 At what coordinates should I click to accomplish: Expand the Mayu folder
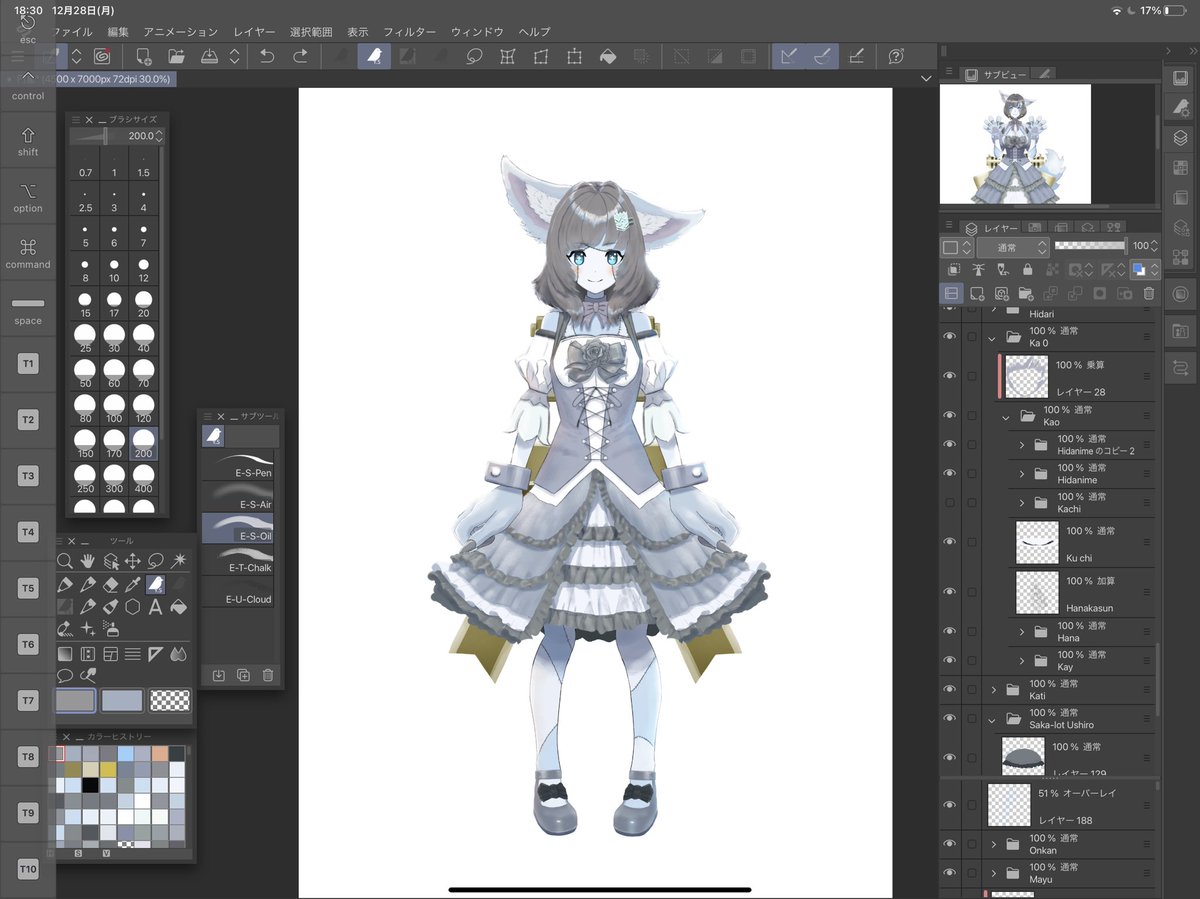[993, 873]
